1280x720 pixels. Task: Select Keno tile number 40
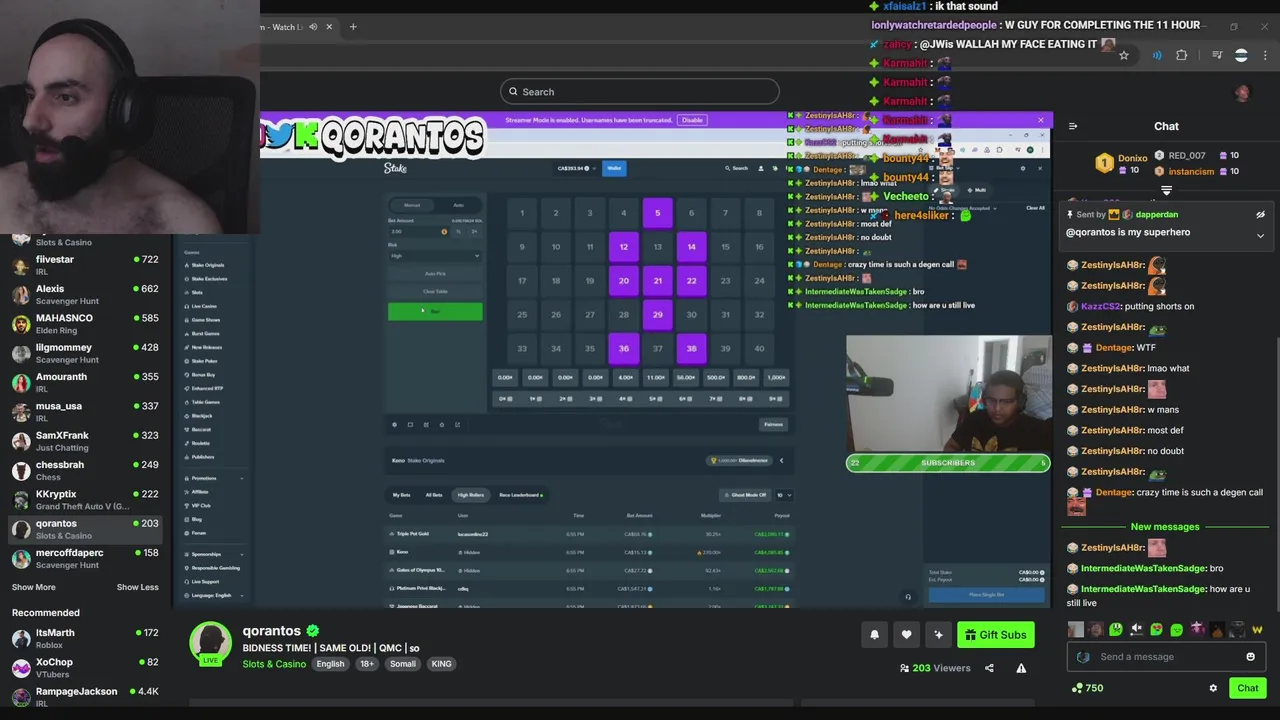[x=759, y=348]
